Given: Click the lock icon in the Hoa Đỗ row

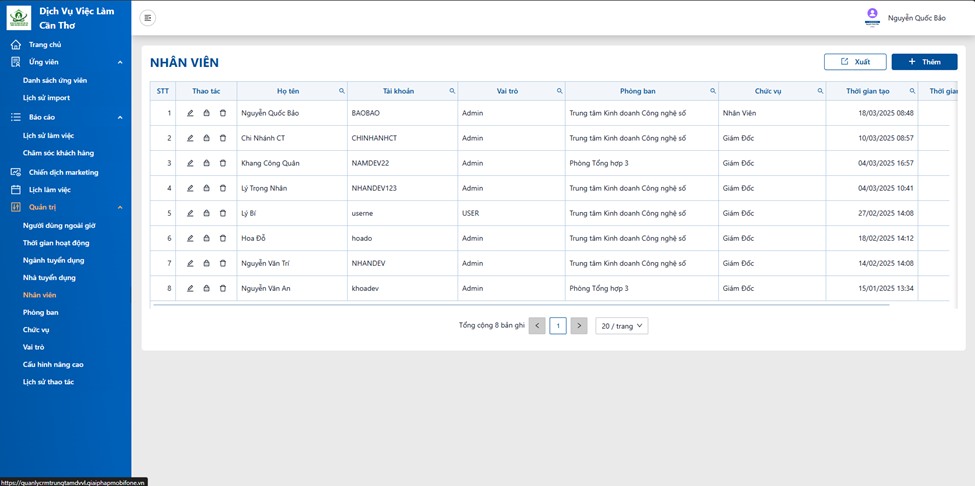Looking at the screenshot, I should 206,238.
